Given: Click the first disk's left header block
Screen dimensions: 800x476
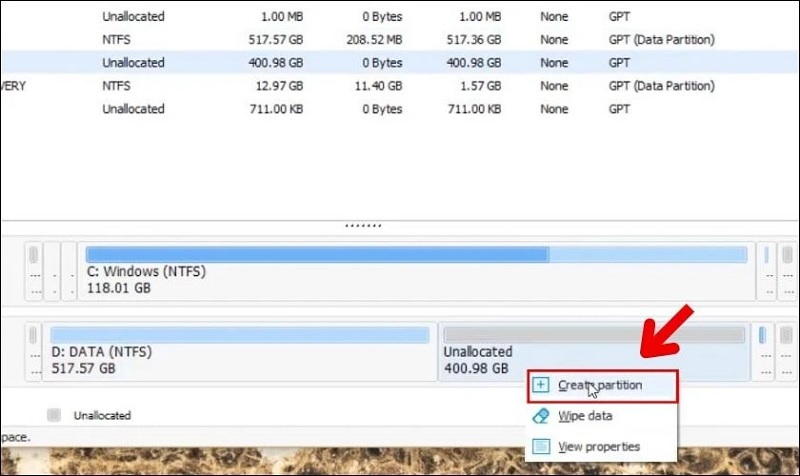Looking at the screenshot, I should coord(33,271).
